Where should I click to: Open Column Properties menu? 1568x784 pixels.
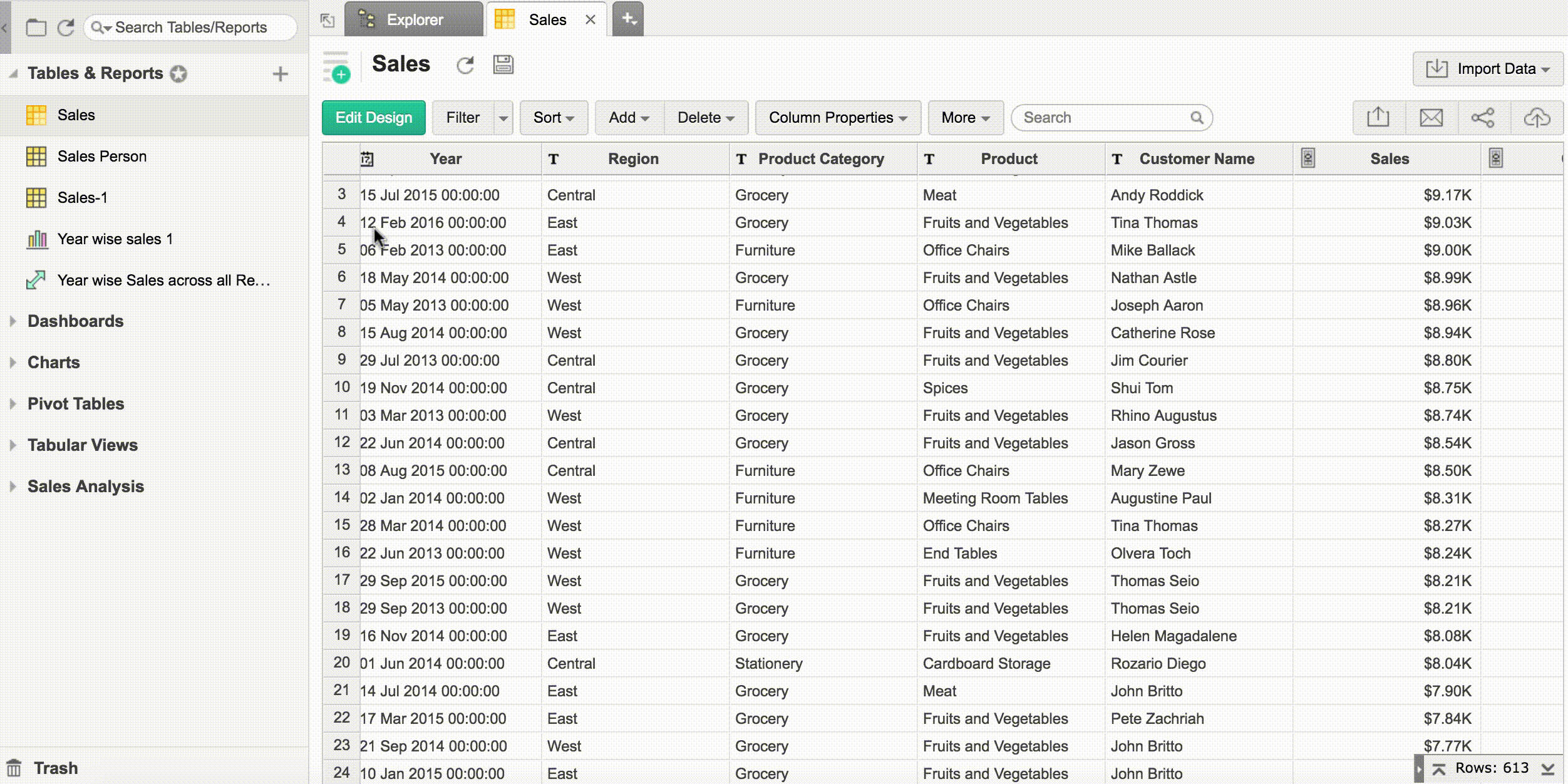tap(837, 118)
